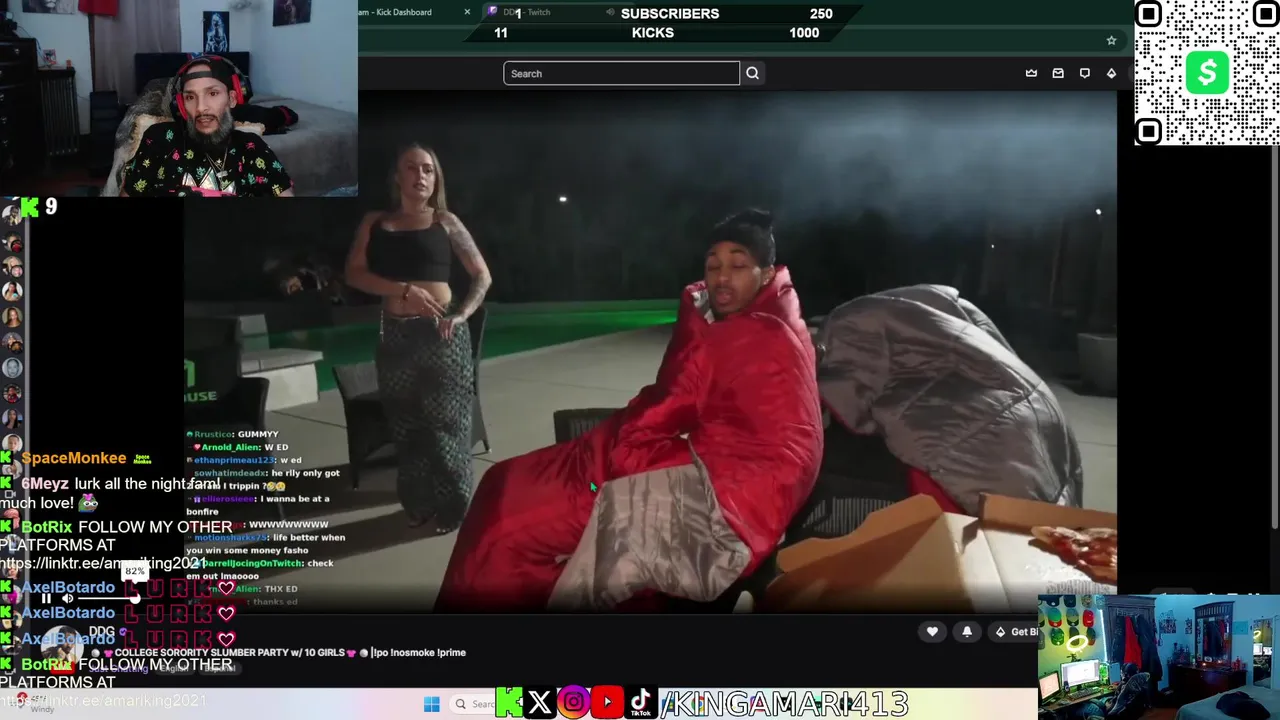
Task: Bookmark the page with the star icon
Action: pyautogui.click(x=1111, y=40)
